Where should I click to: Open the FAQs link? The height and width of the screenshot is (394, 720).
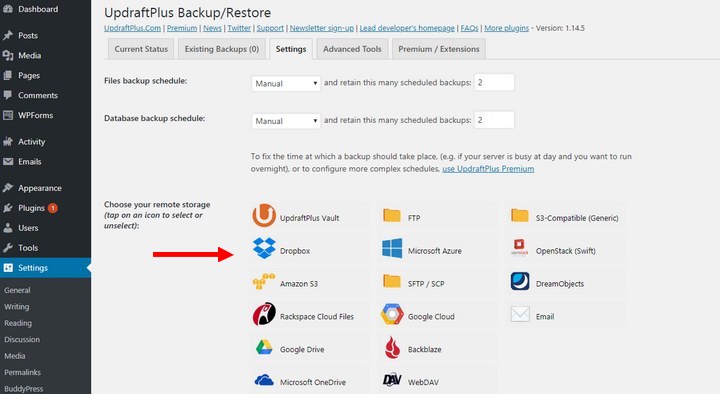469,28
